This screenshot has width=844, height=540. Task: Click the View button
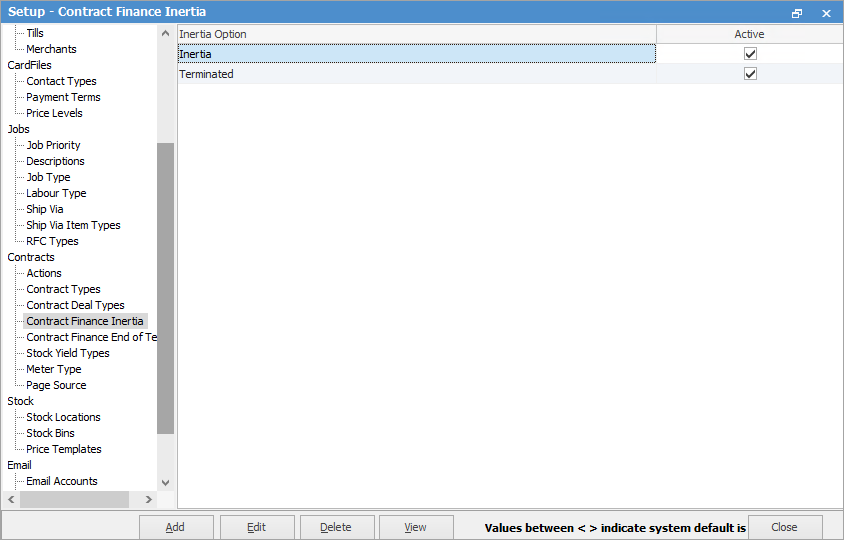416,527
